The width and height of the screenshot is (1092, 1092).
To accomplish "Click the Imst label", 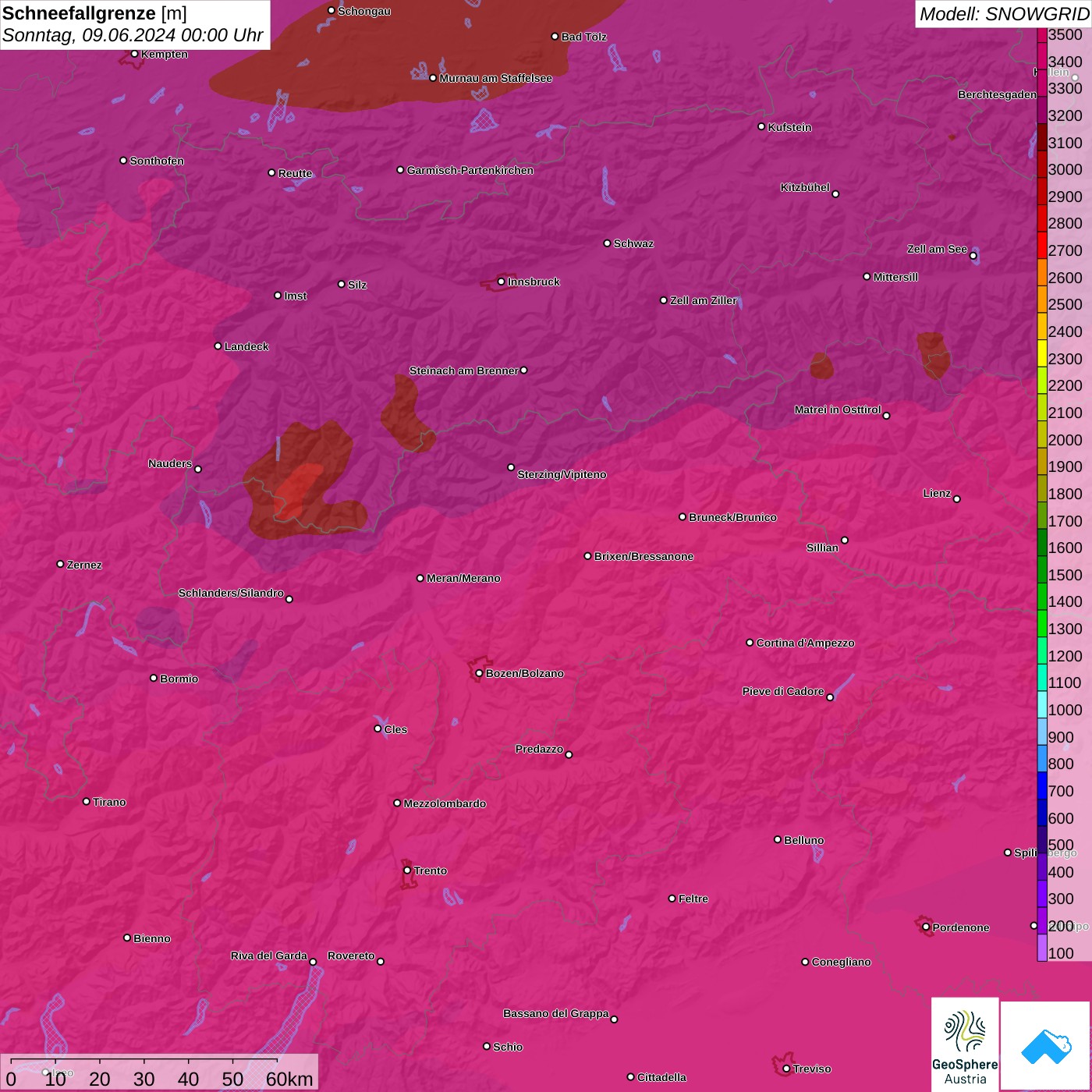I will coord(295,296).
